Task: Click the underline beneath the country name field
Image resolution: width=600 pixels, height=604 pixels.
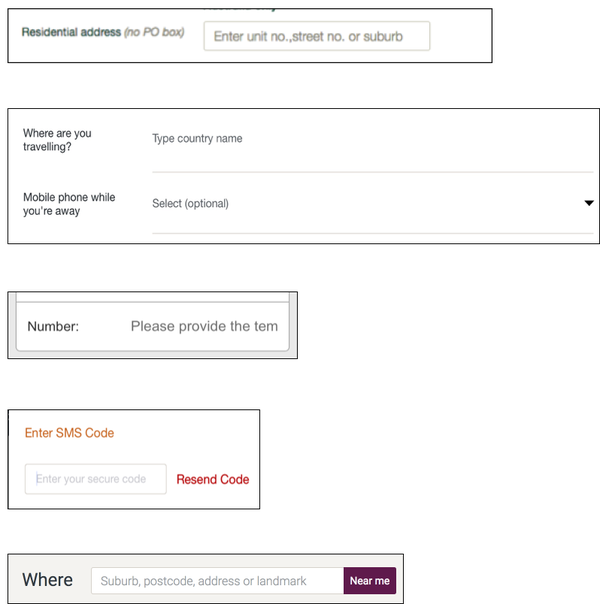Action: click(372, 172)
